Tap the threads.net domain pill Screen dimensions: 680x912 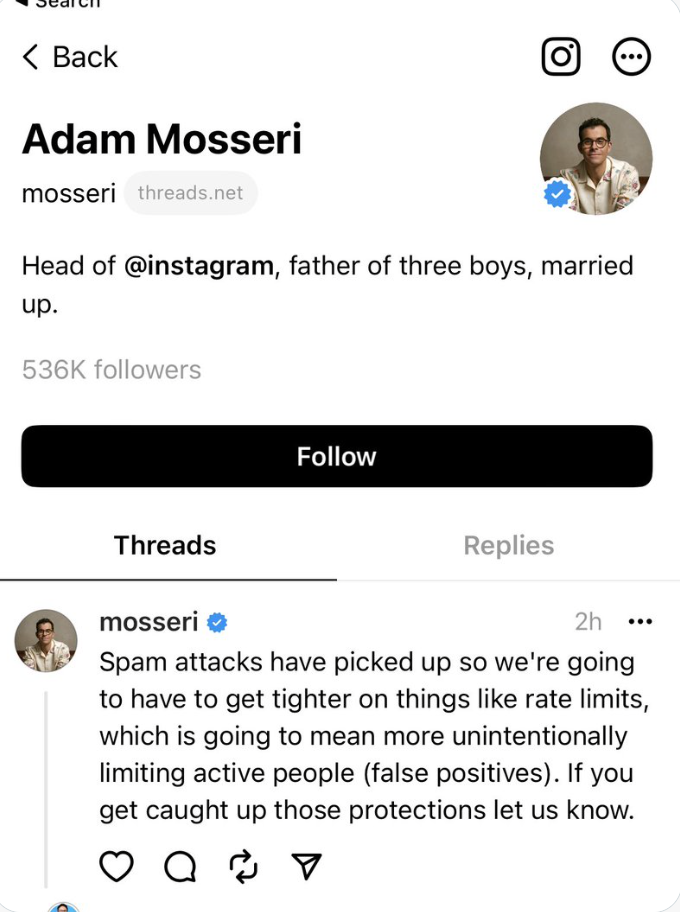point(190,193)
